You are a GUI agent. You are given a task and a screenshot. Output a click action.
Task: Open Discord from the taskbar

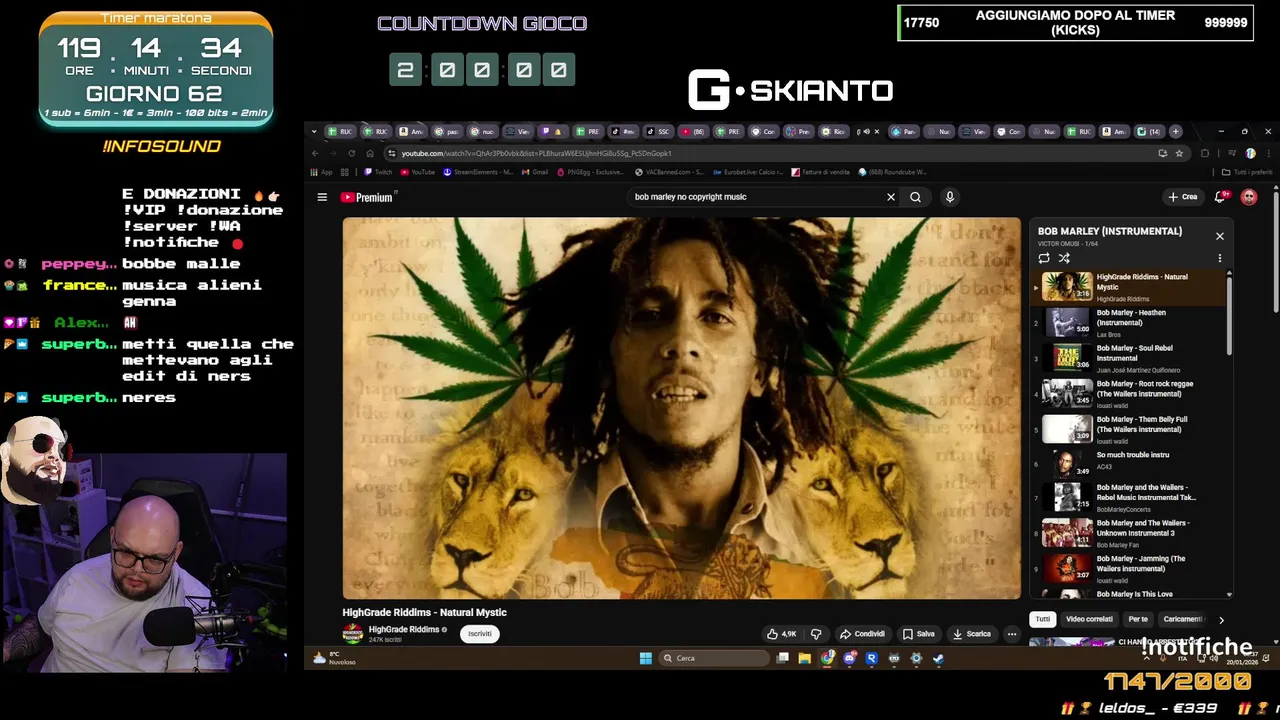pos(849,658)
